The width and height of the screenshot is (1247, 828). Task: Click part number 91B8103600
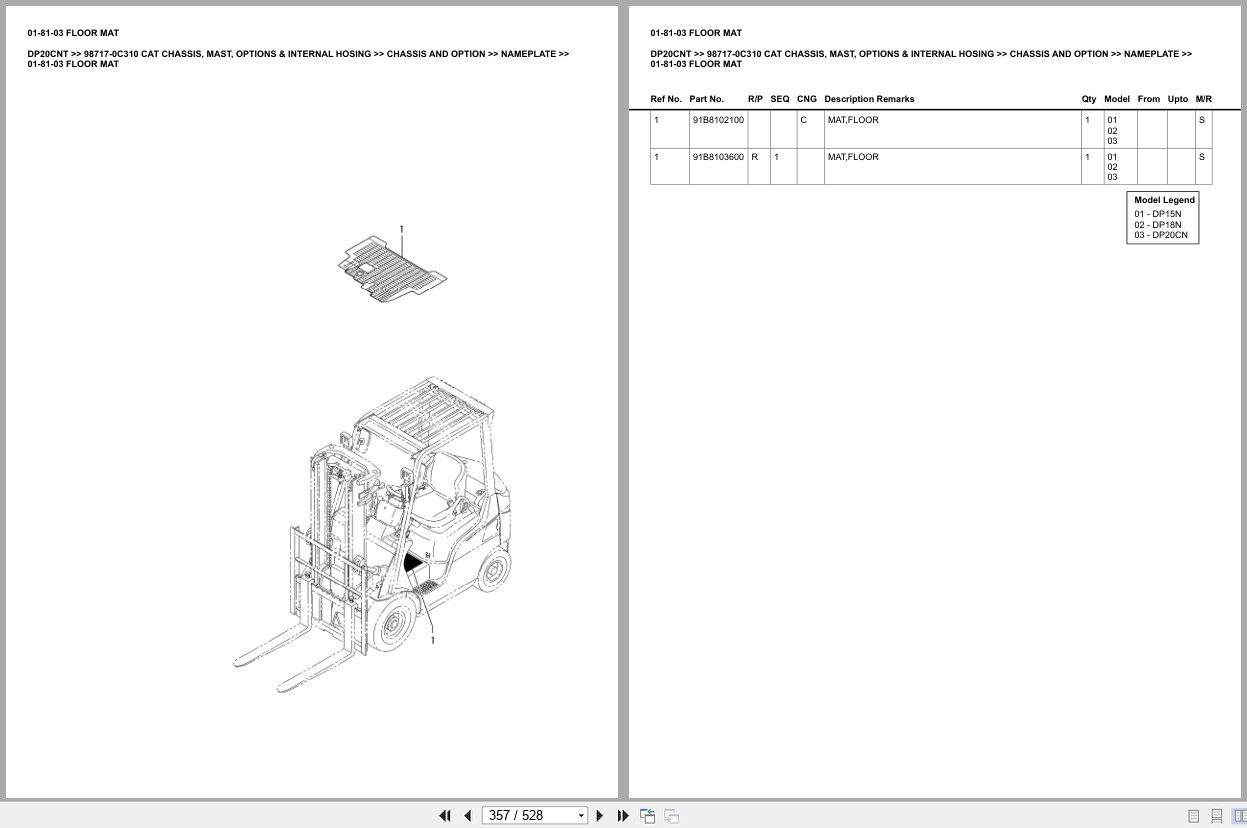tap(718, 157)
